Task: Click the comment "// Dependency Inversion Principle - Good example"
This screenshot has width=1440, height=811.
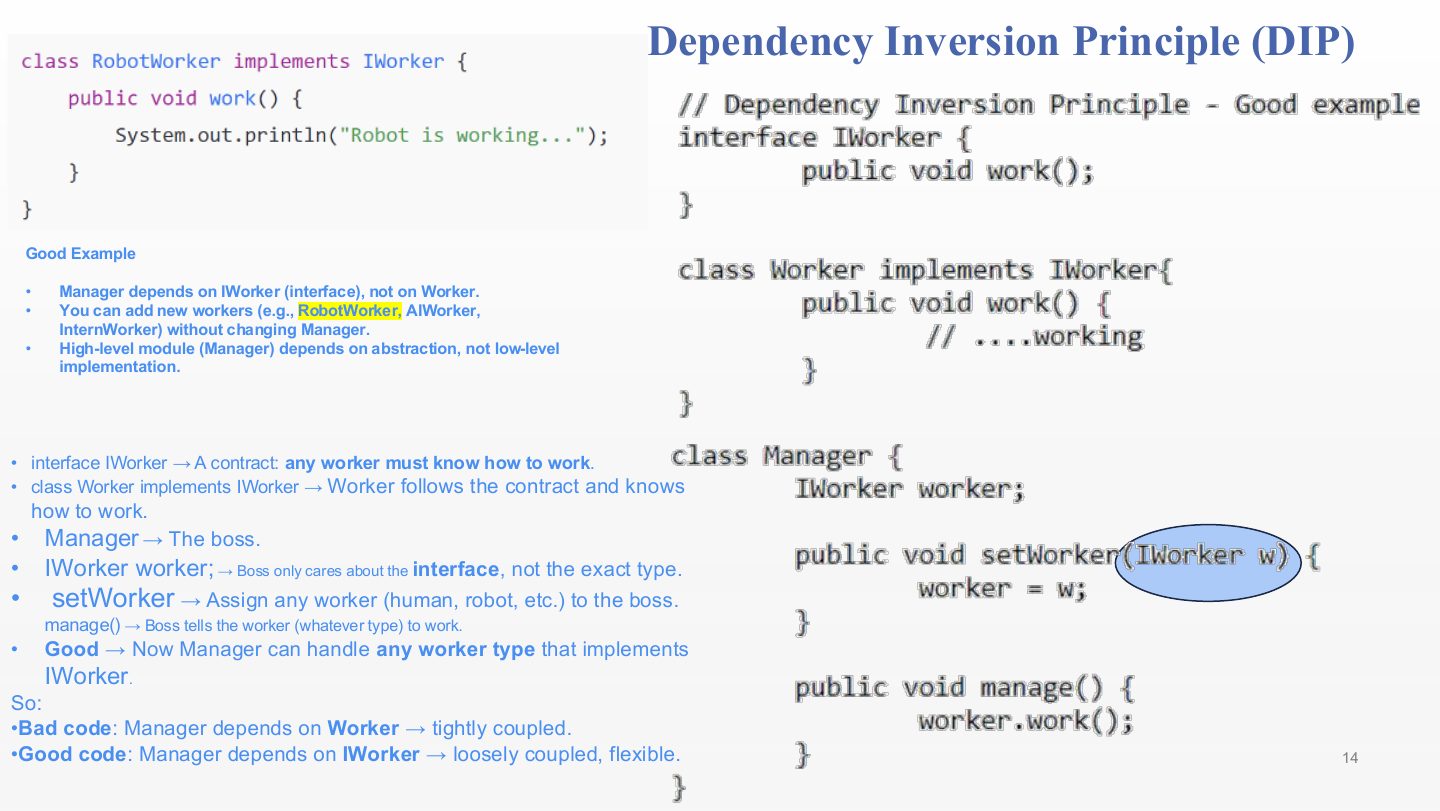Action: (x=1049, y=105)
